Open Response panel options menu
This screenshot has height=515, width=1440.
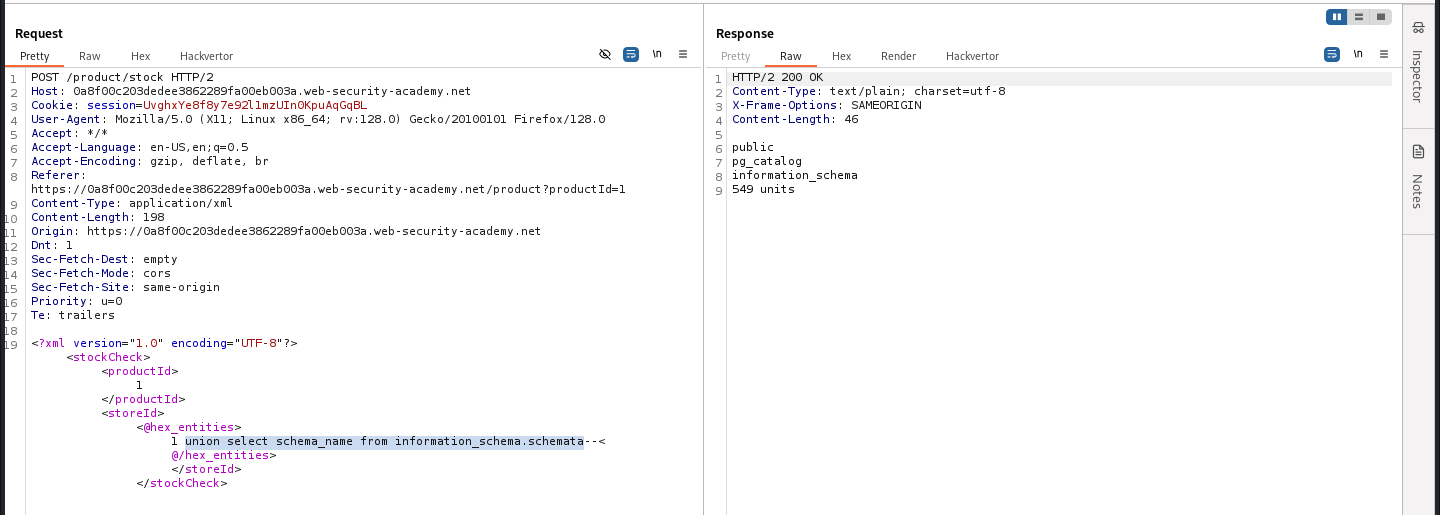(1384, 54)
